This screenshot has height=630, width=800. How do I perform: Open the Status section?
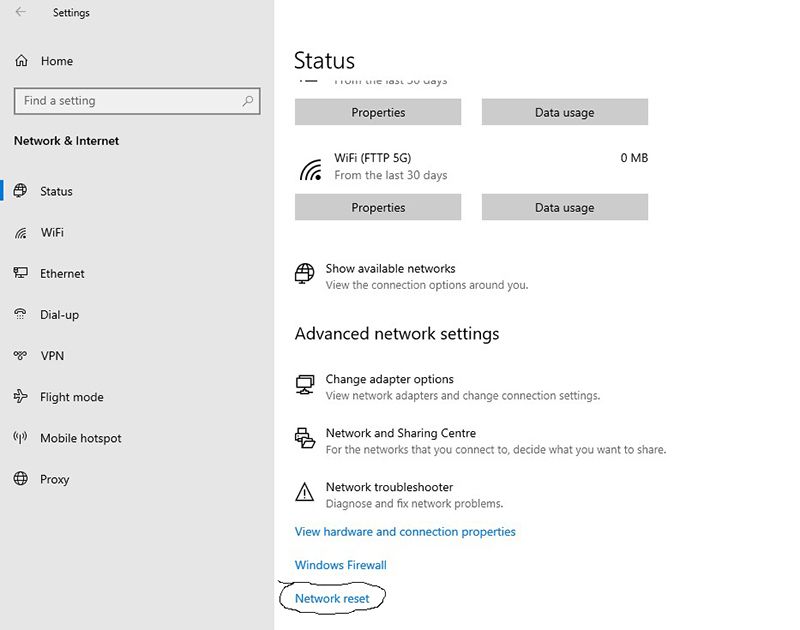[x=56, y=191]
